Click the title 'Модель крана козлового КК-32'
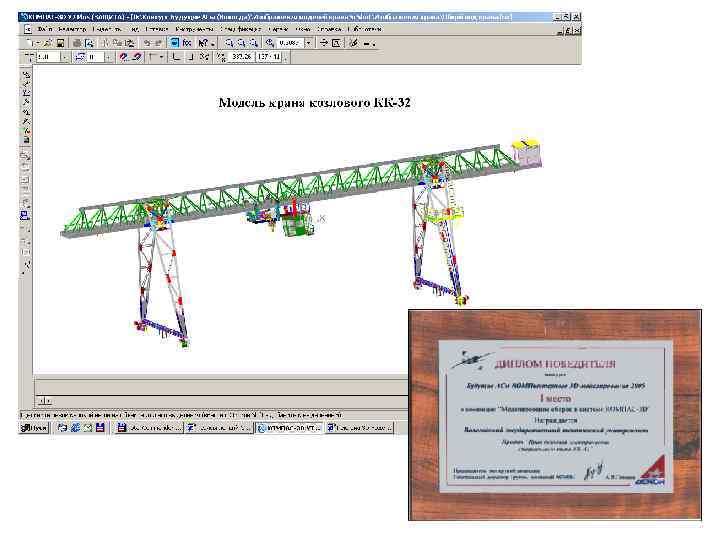This screenshot has width=720, height=540. [314, 102]
